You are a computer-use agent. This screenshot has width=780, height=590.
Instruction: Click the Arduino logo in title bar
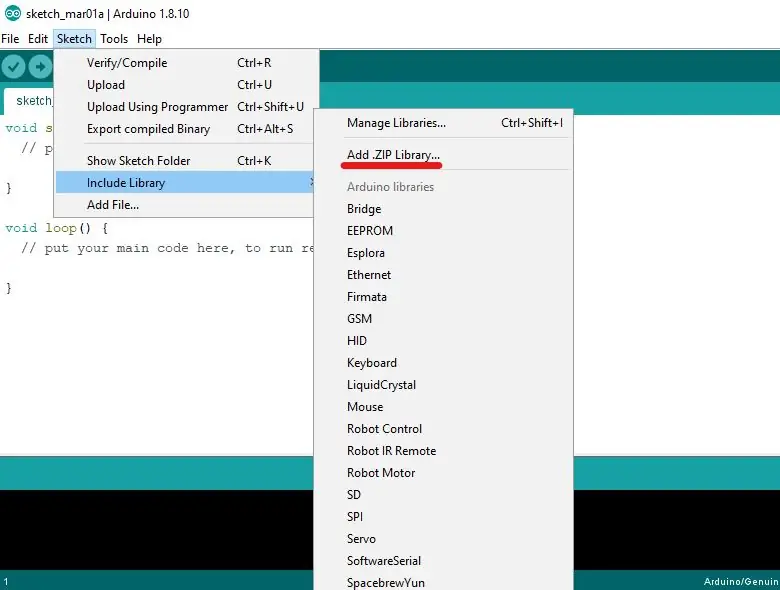[12, 13]
